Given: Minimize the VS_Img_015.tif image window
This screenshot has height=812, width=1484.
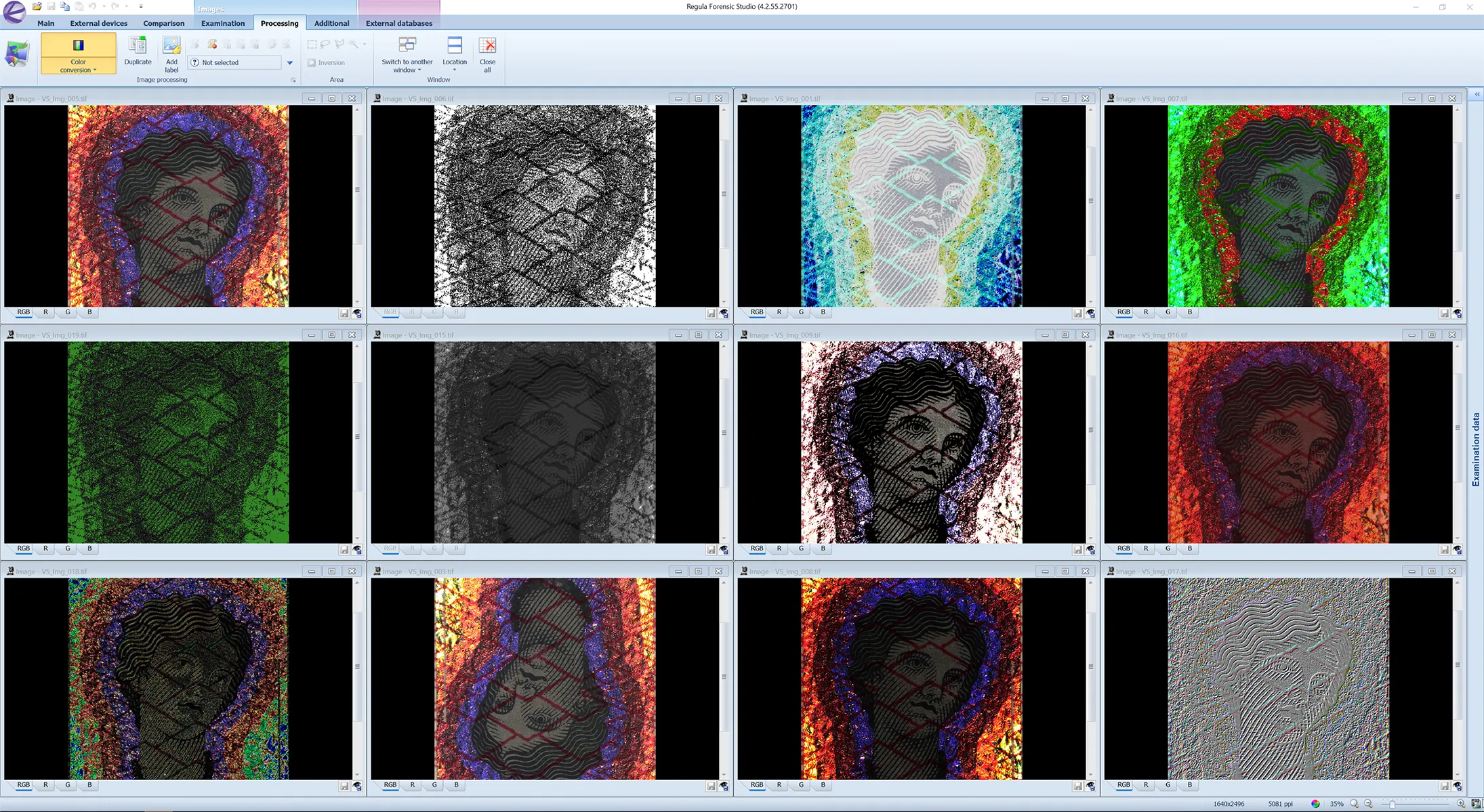Looking at the screenshot, I should coord(678,335).
